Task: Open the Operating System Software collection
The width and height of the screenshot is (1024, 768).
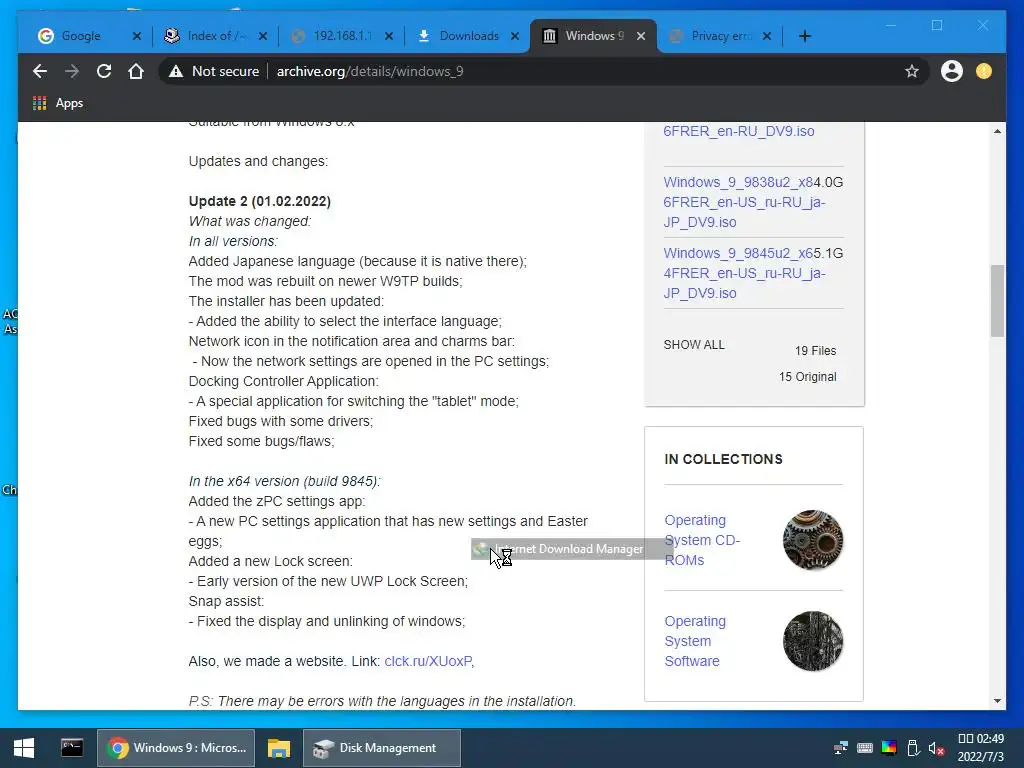Action: [x=695, y=641]
